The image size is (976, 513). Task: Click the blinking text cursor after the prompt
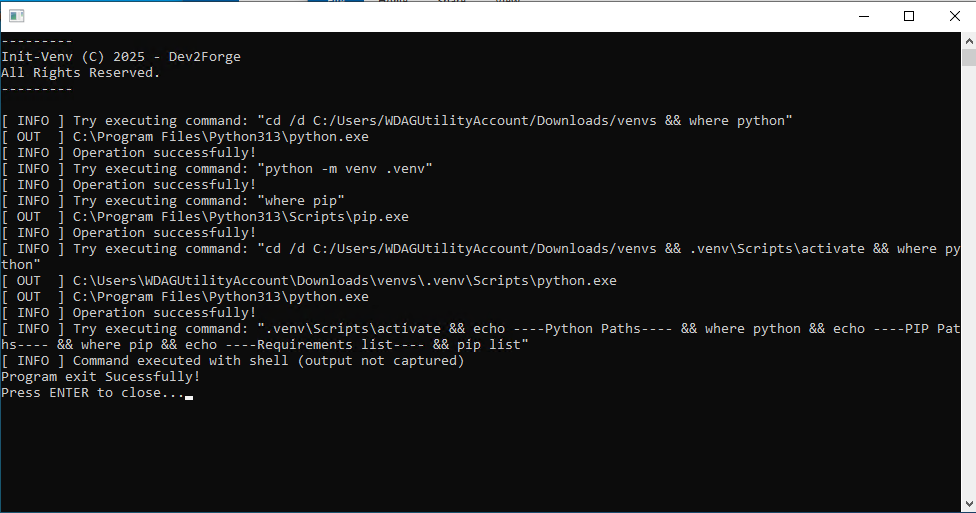pos(189,395)
